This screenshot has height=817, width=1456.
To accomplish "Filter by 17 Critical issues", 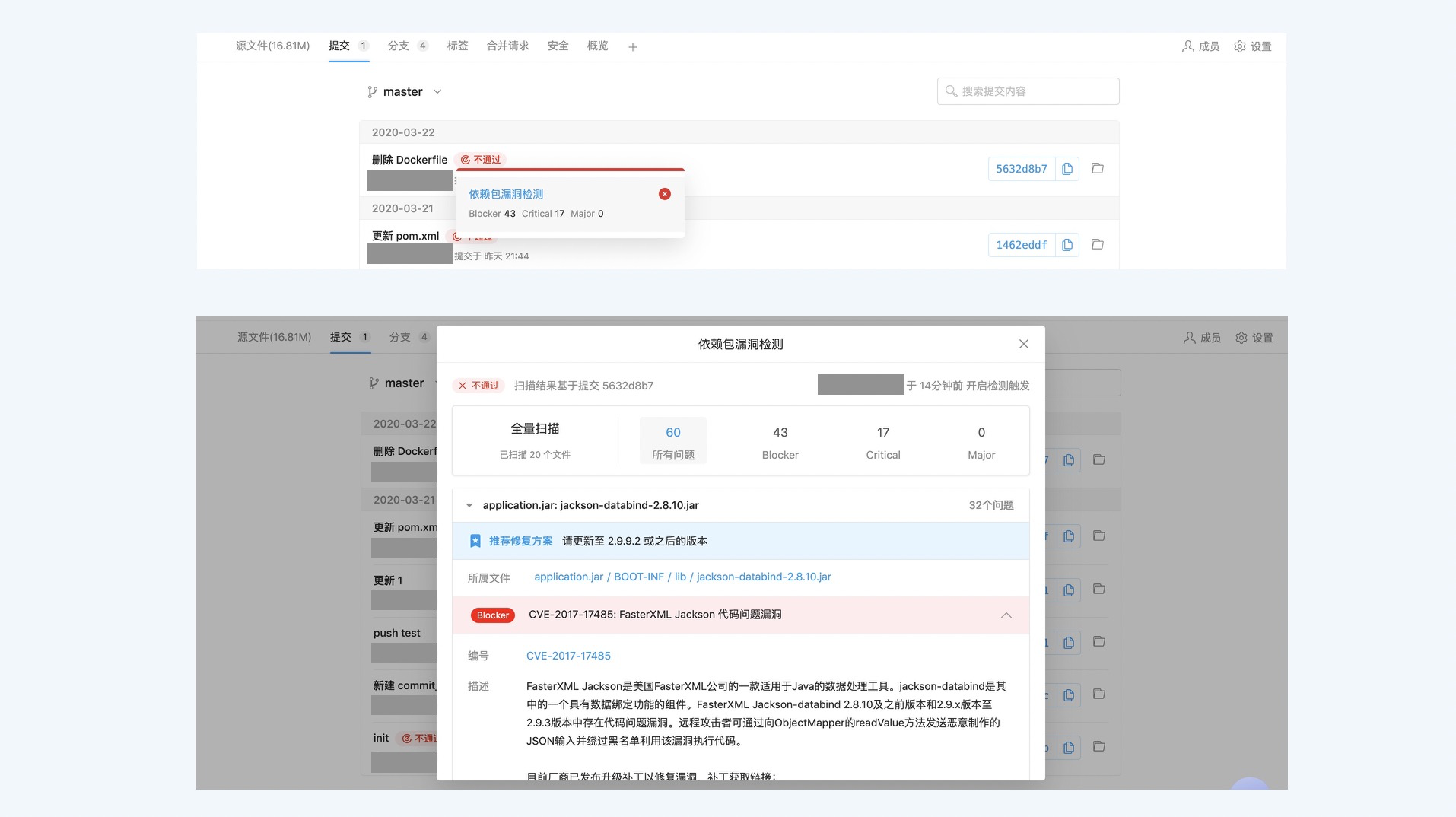I will pos(883,442).
